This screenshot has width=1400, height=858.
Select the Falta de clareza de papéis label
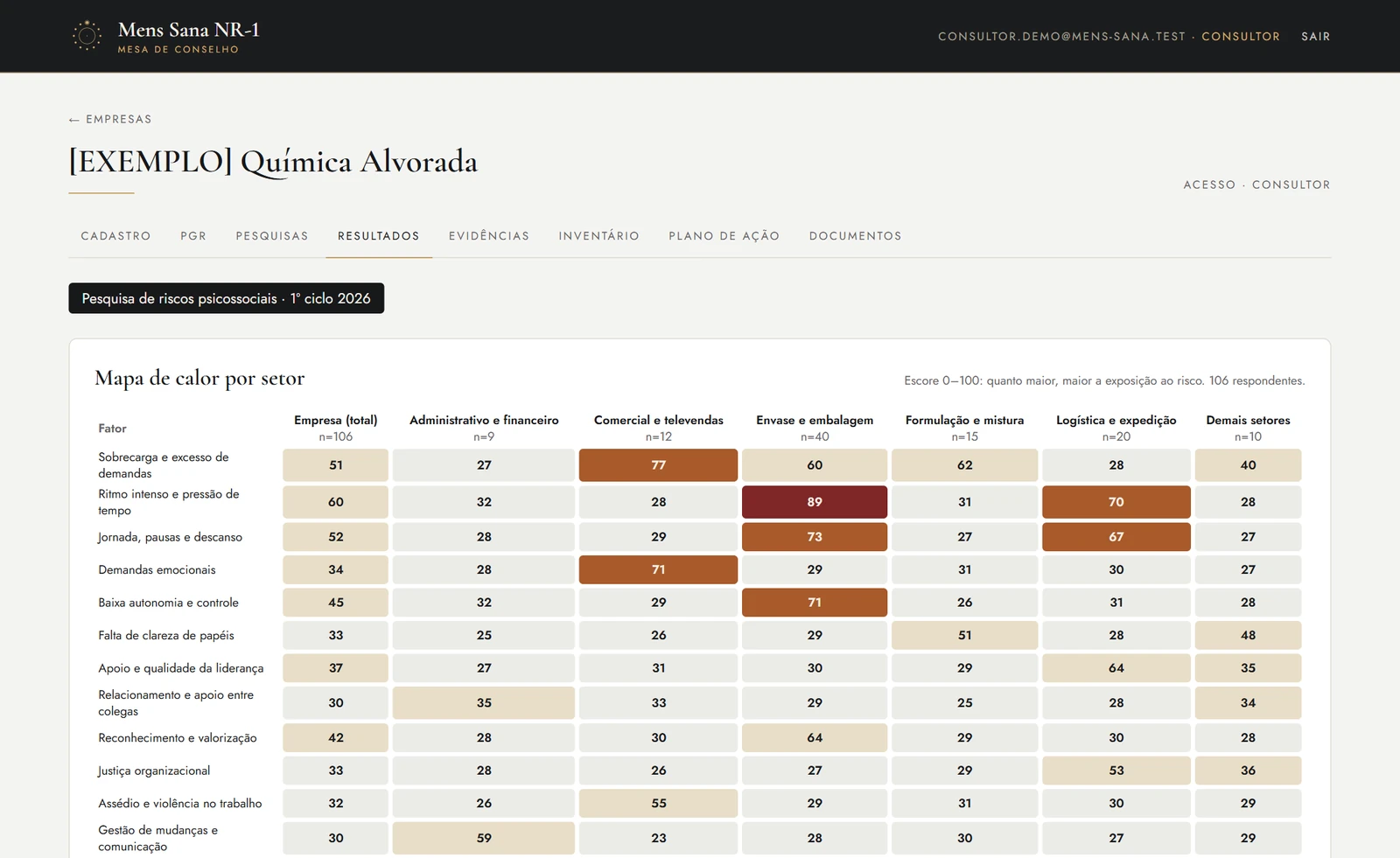click(166, 635)
